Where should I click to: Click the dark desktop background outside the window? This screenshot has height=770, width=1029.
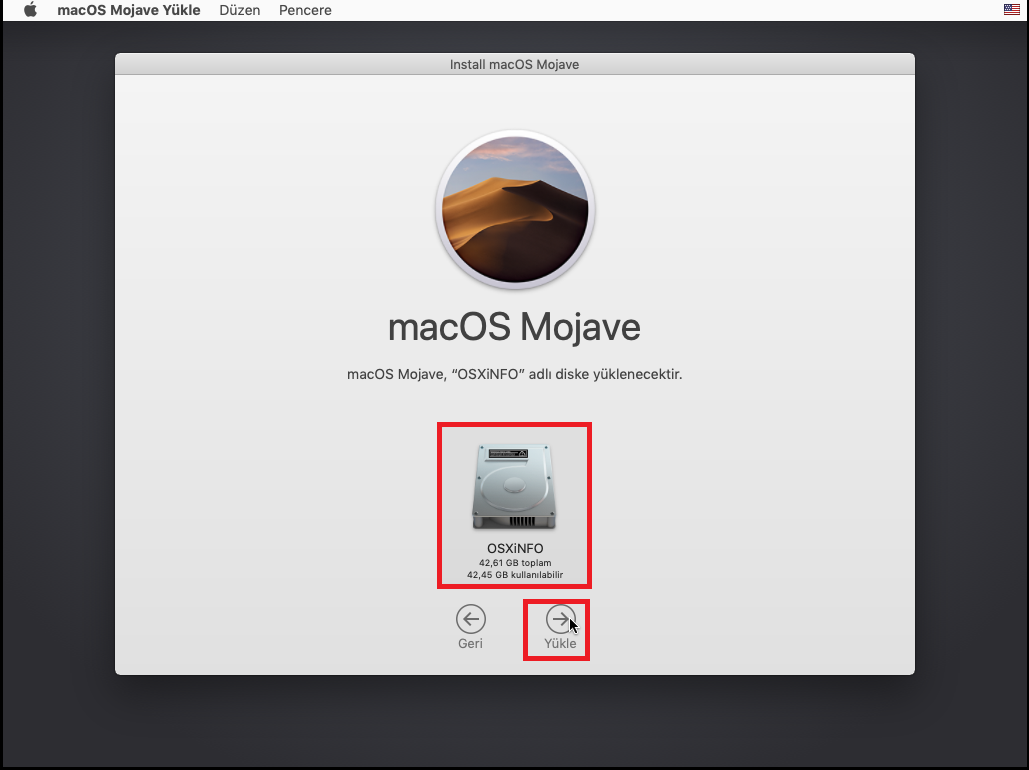click(x=60, y=400)
